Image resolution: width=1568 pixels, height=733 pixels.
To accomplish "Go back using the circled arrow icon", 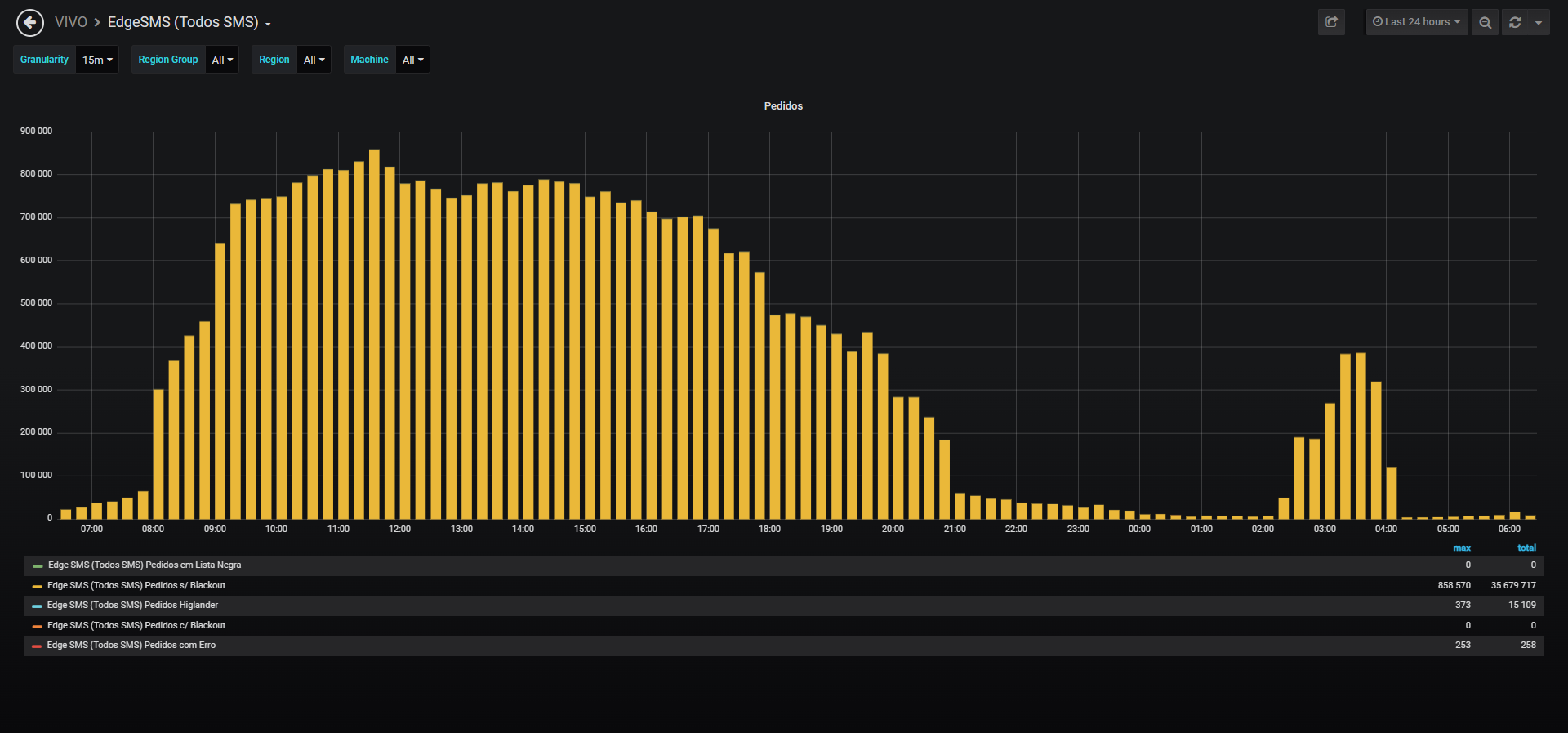I will pos(30,23).
